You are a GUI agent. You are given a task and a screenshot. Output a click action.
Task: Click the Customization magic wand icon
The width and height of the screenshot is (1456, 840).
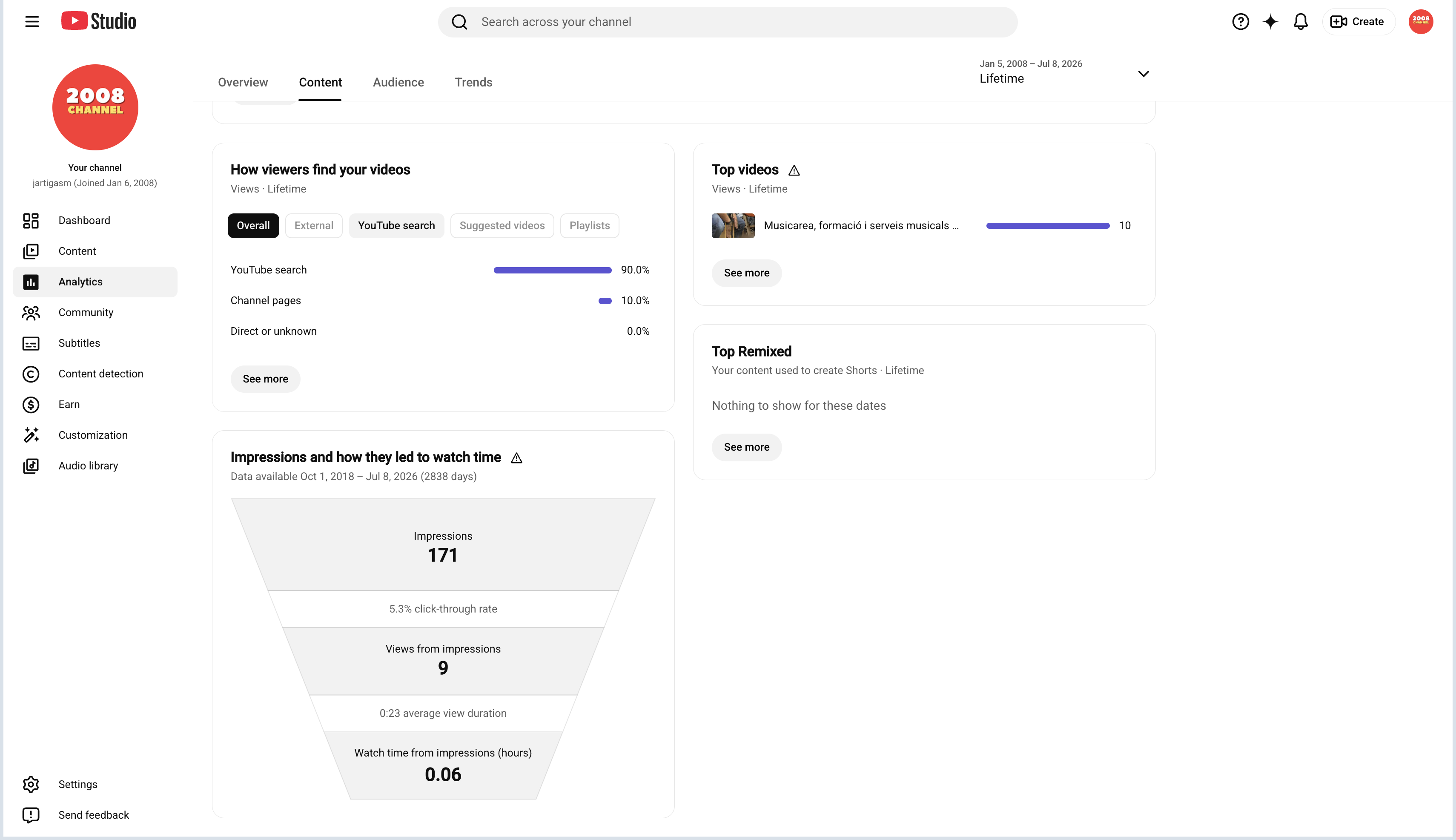click(x=31, y=435)
